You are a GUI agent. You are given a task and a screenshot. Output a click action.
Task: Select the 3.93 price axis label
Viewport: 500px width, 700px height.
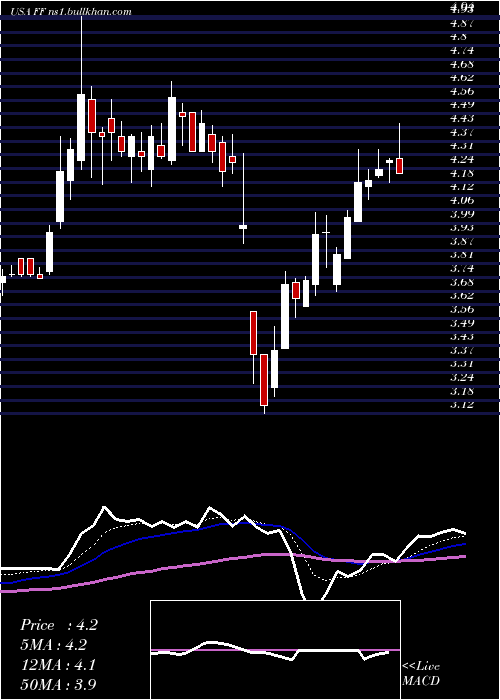pyautogui.click(x=461, y=228)
